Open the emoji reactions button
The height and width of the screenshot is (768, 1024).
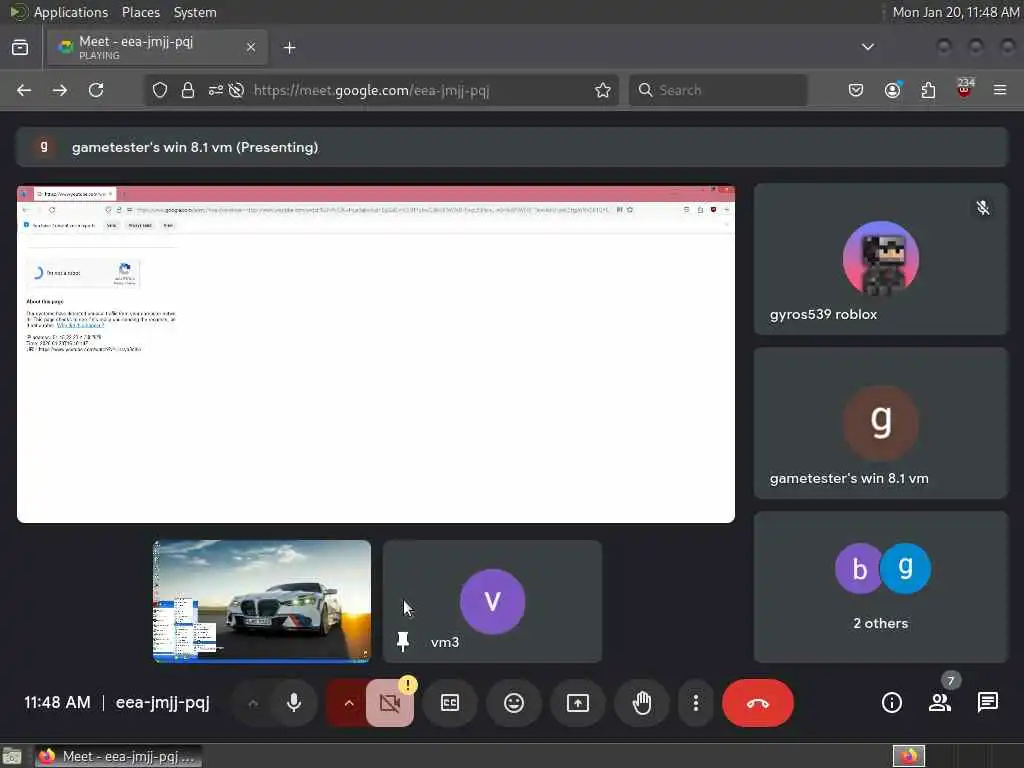click(x=514, y=703)
